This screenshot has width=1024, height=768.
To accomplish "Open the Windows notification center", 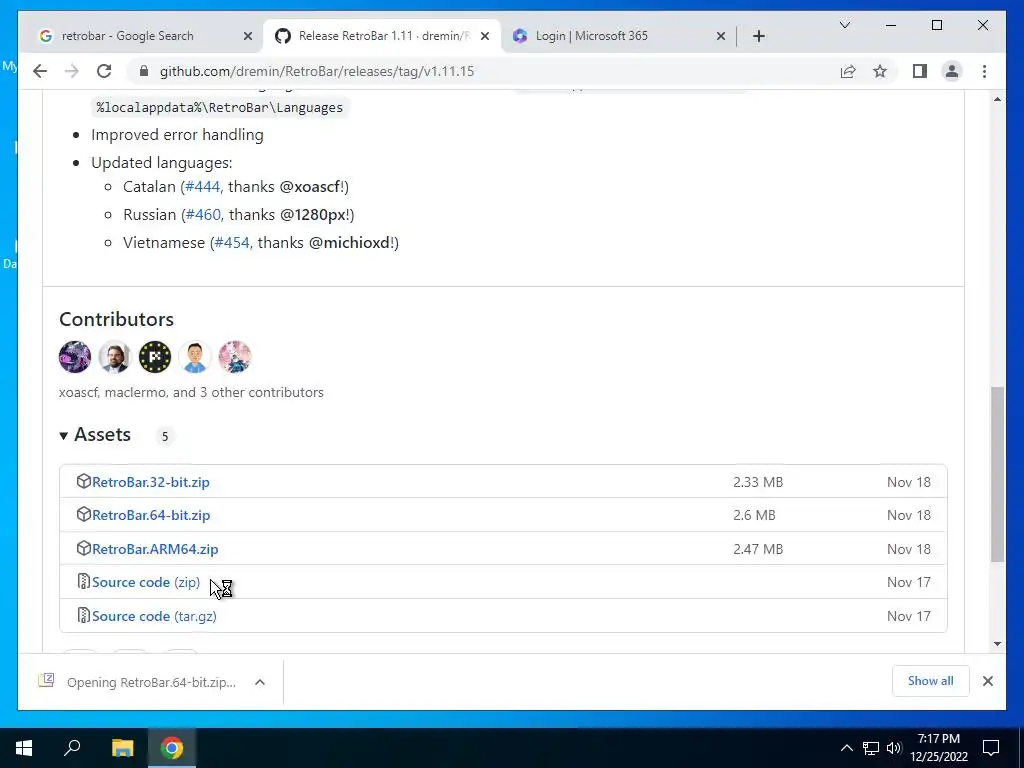I will click(x=991, y=748).
